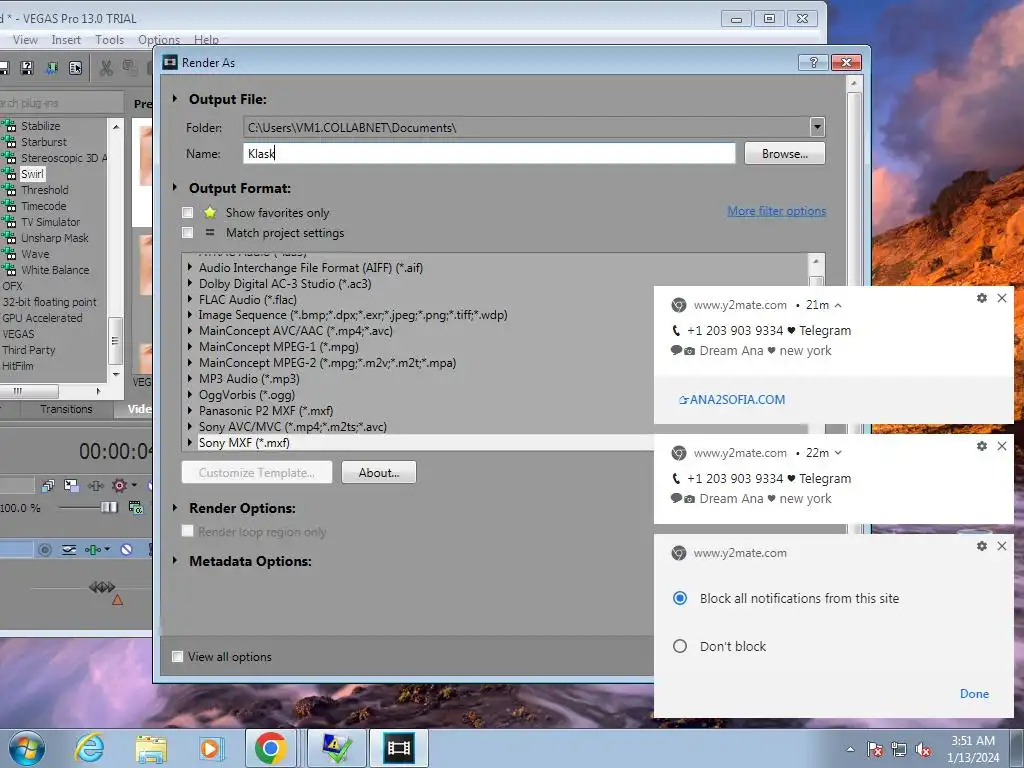This screenshot has width=1024, height=768.
Task: Click the Stabilize plug-in icon
Action: [9, 125]
